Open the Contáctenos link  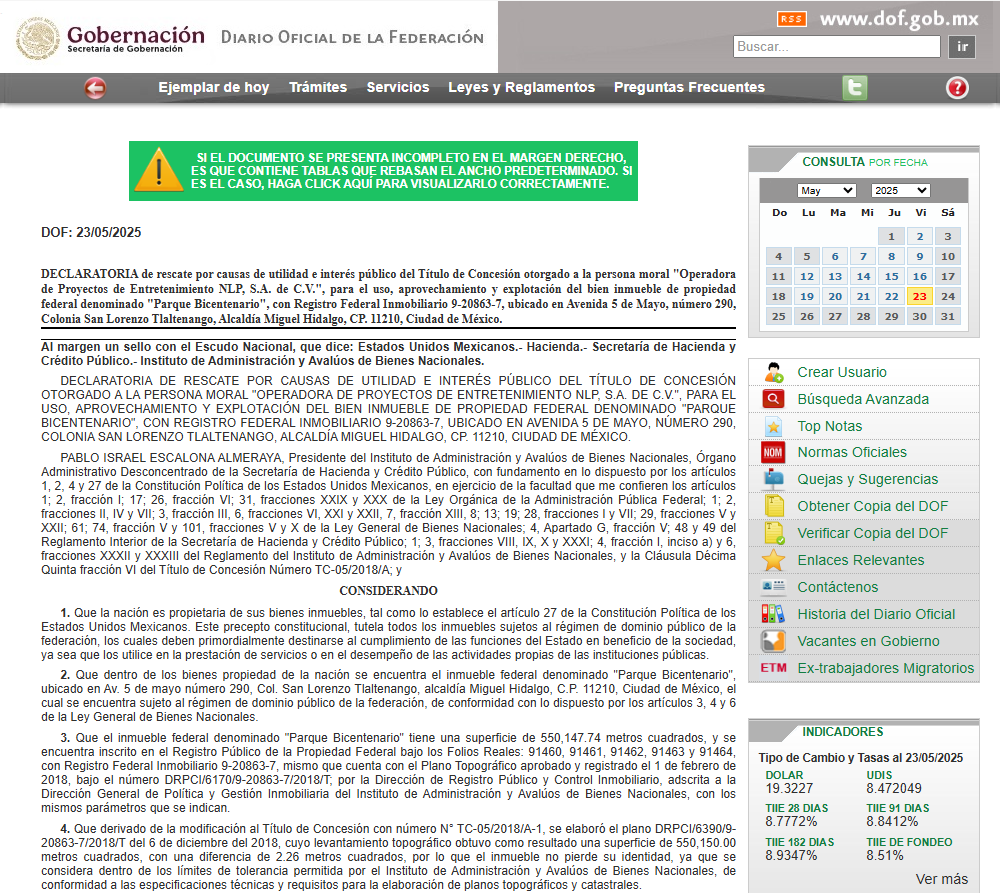837,587
